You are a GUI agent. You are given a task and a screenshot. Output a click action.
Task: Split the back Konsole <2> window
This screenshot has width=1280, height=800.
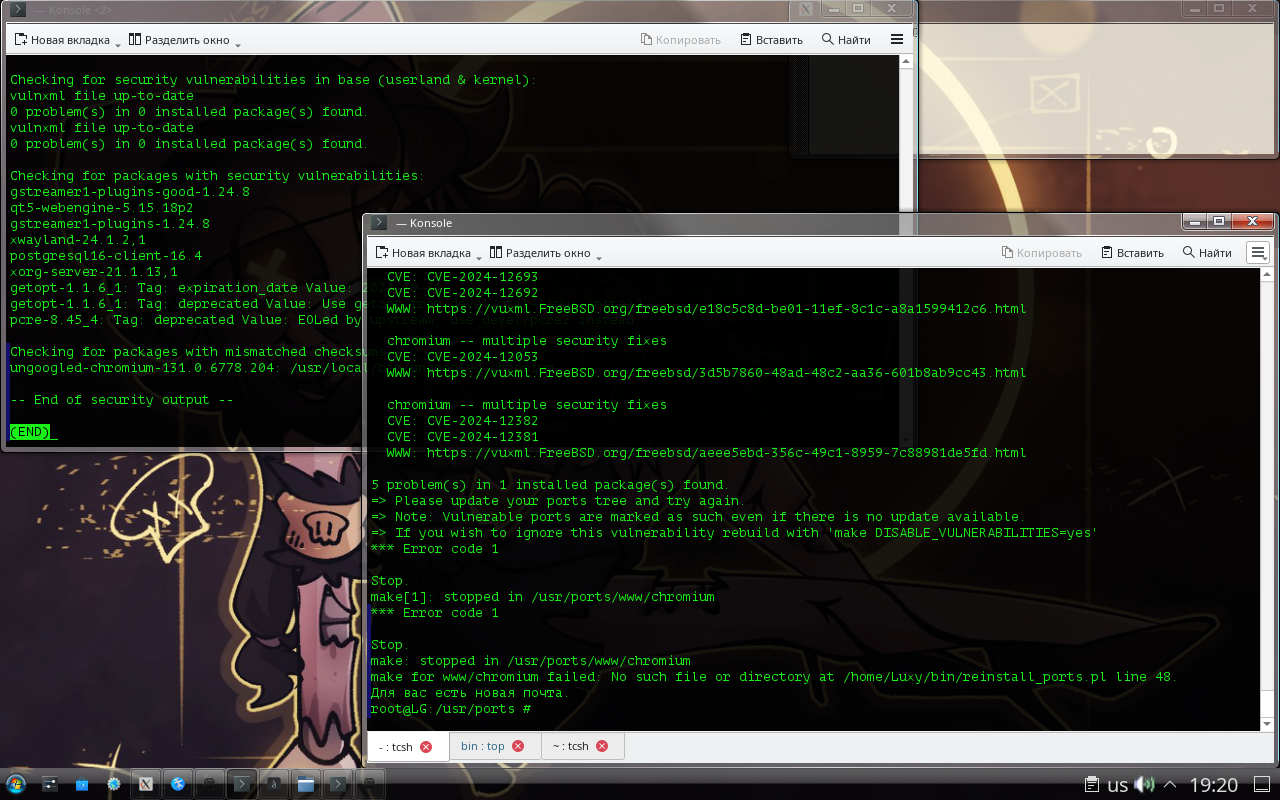point(179,40)
